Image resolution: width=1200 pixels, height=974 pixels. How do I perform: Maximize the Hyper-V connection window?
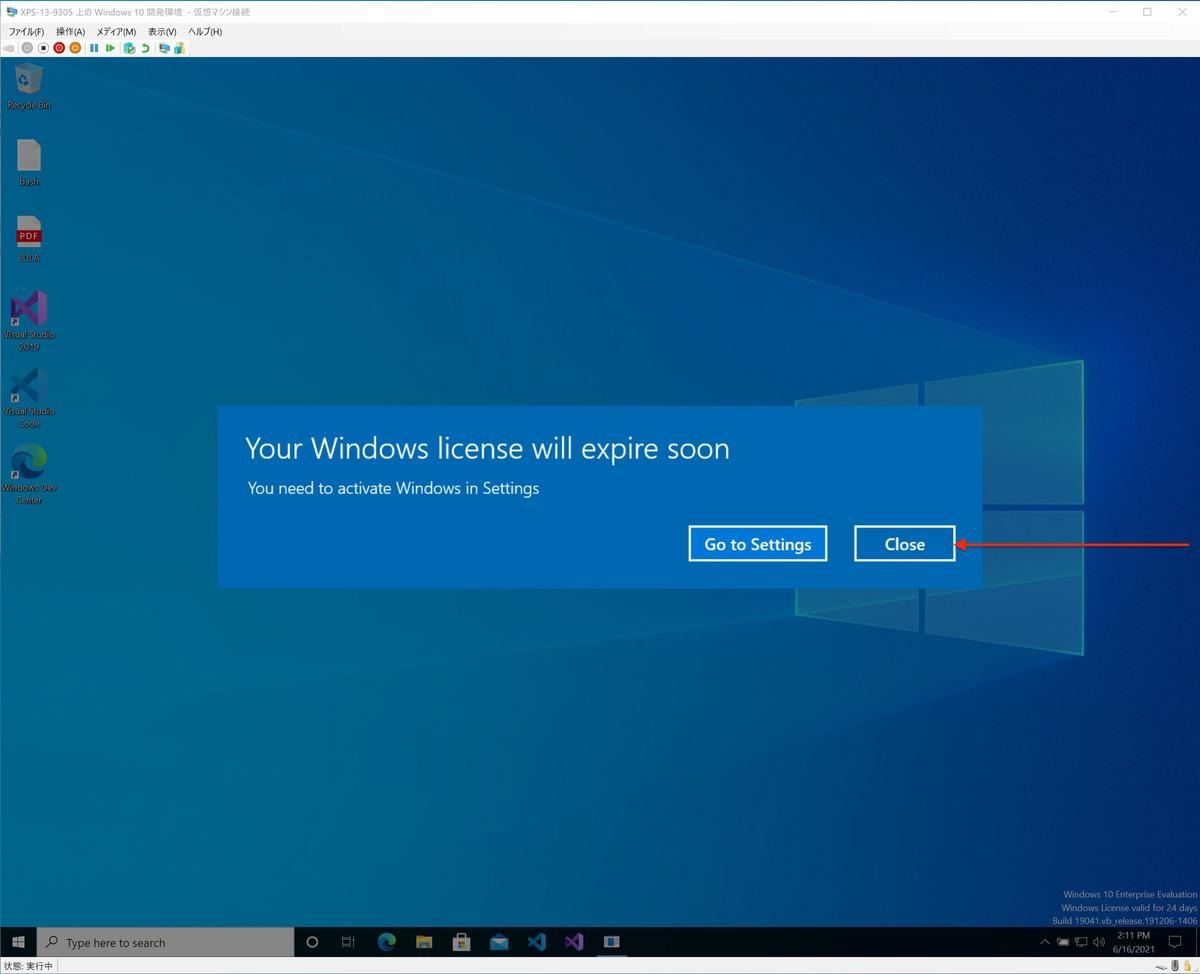1147,12
